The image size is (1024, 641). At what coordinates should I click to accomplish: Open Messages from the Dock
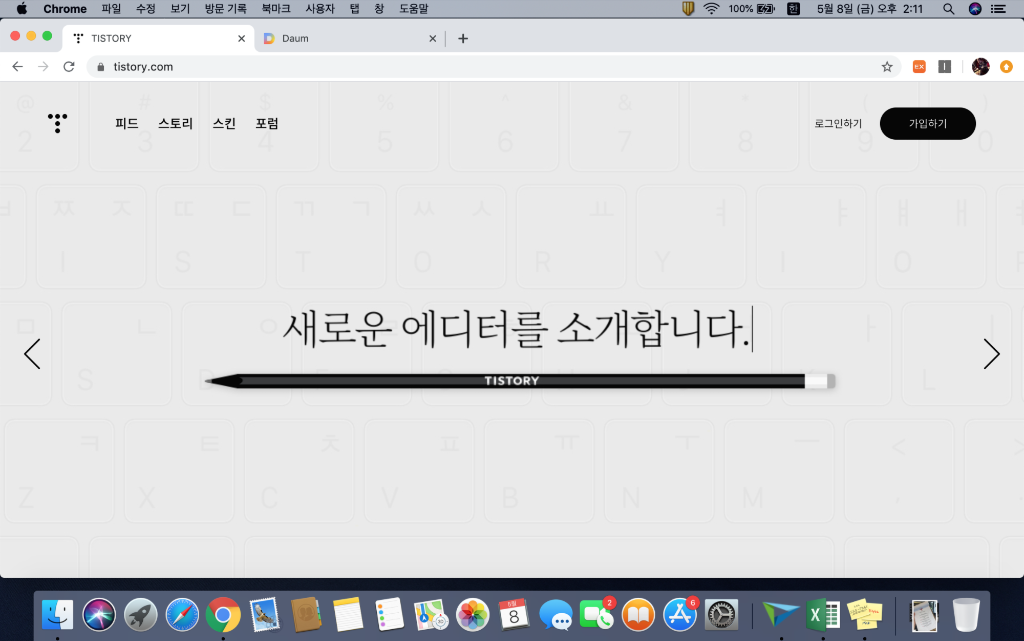[555, 615]
